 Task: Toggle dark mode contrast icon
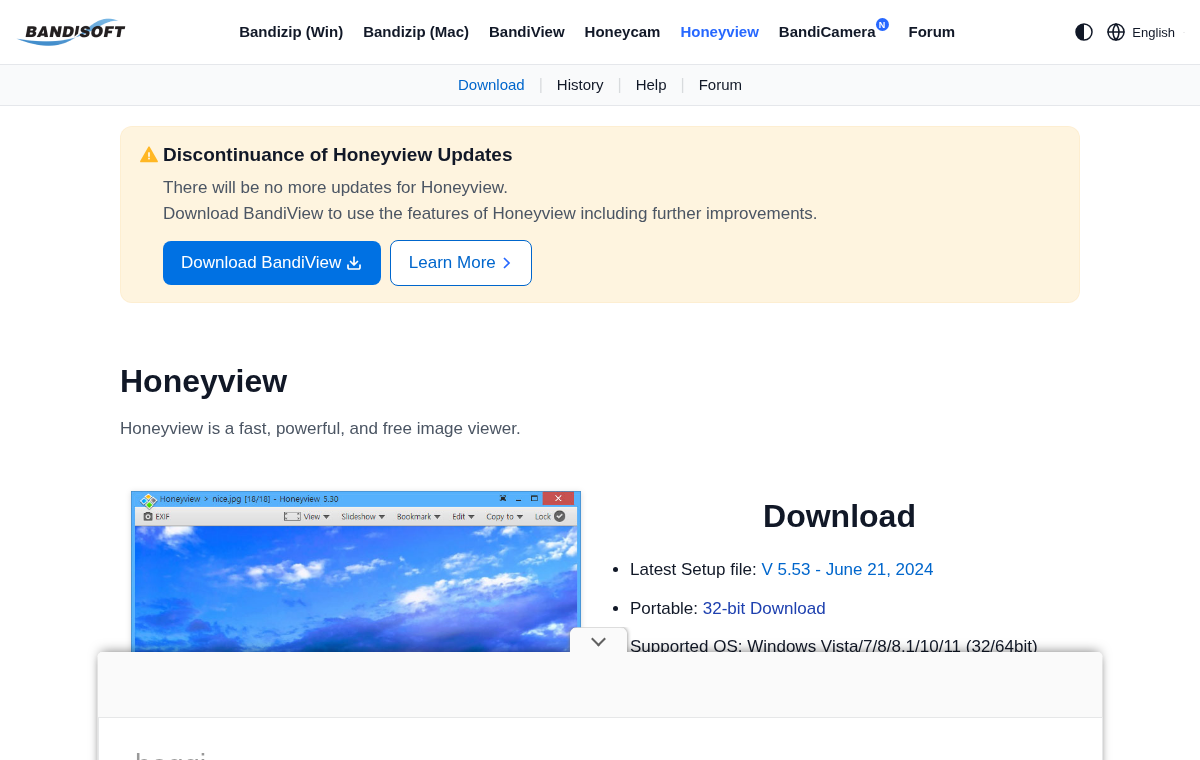(1084, 32)
